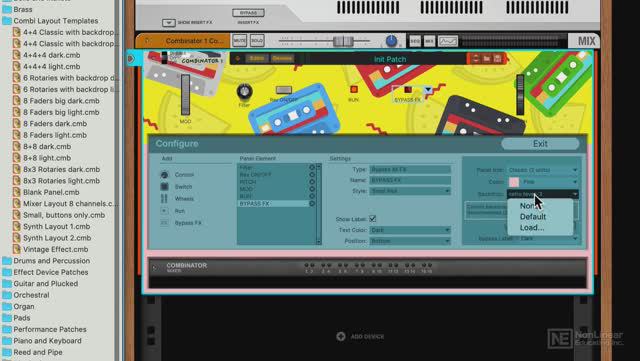Click the Exit button in Configure
Screen dimensions: 640x361
click(540, 144)
